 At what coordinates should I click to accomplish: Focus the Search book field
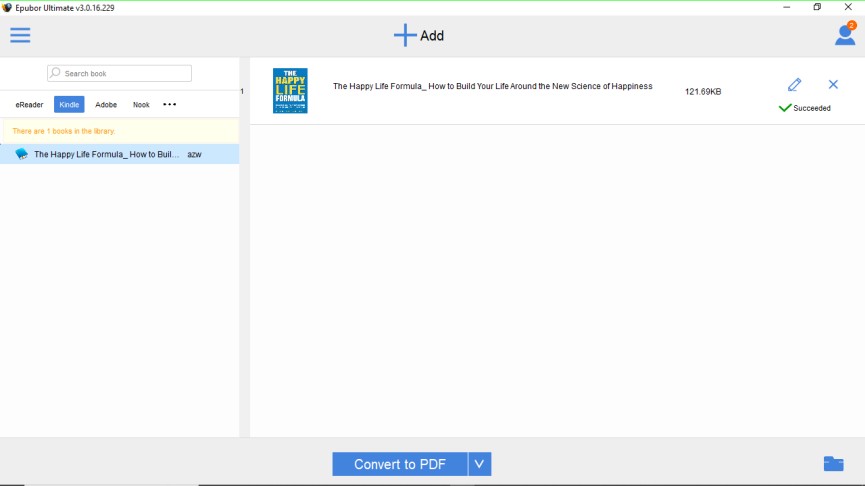point(120,73)
